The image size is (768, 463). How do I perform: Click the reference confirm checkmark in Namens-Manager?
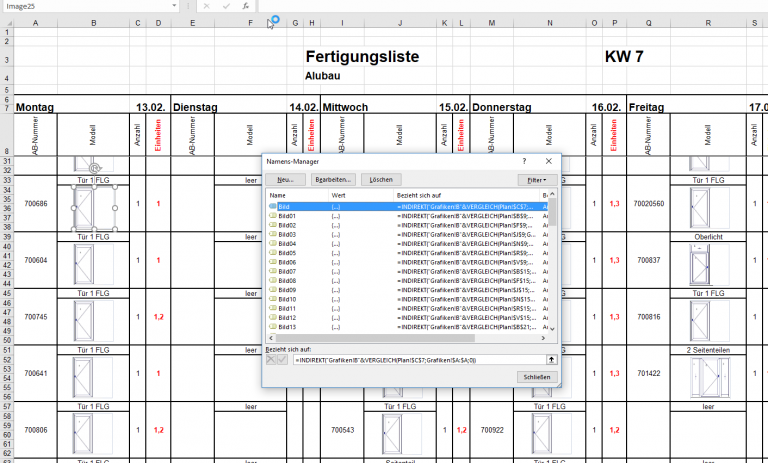[282, 360]
